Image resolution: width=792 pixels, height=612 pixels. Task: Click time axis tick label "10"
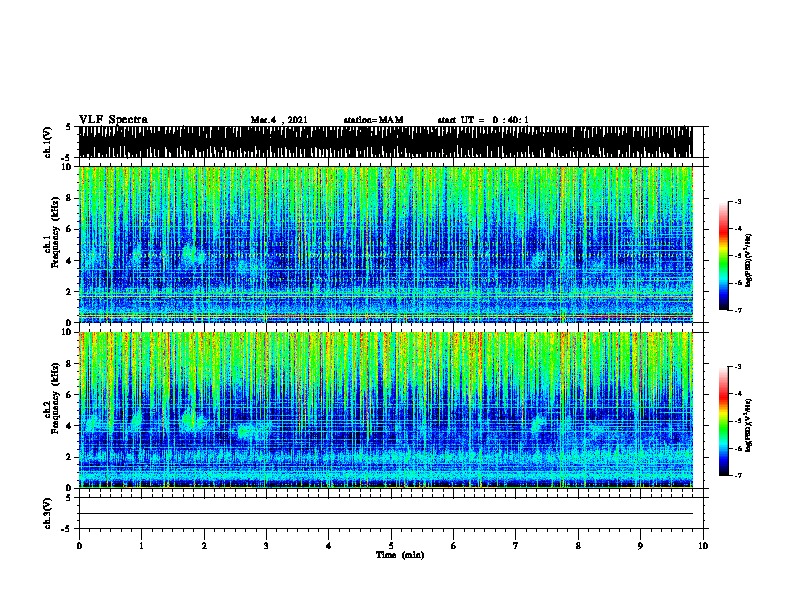(703, 545)
